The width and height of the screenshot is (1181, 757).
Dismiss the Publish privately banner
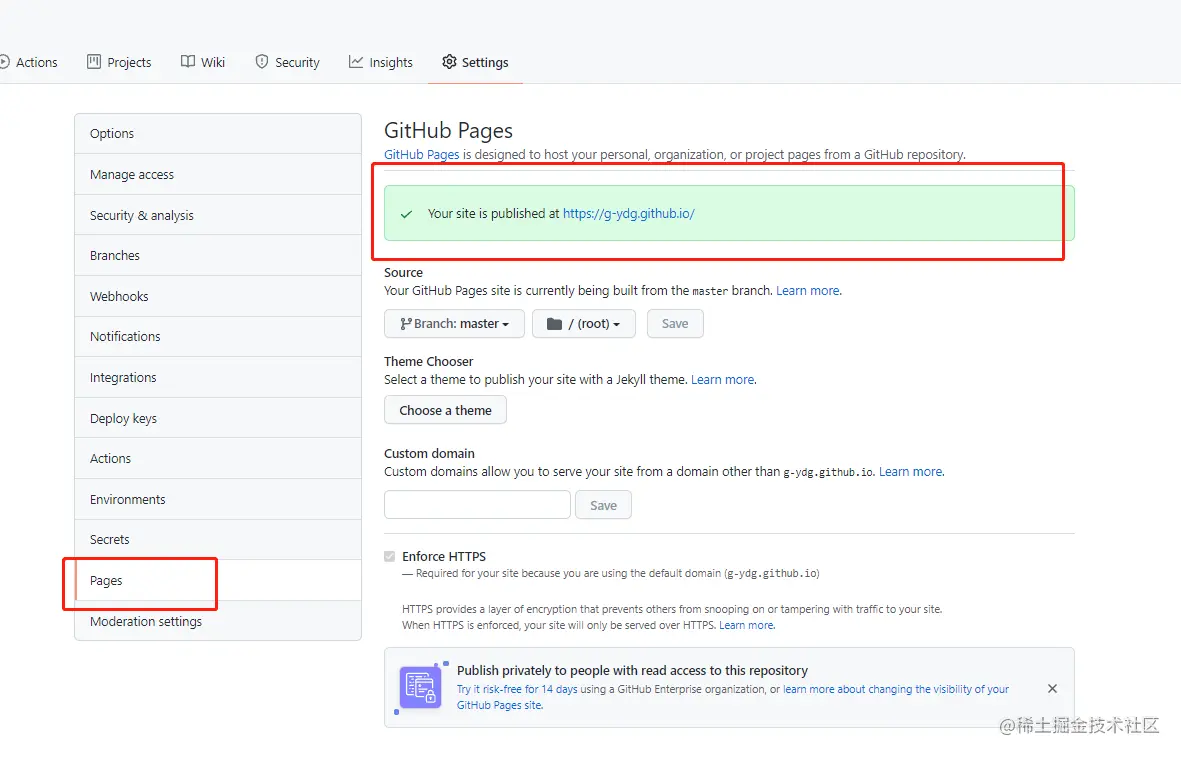pos(1052,688)
